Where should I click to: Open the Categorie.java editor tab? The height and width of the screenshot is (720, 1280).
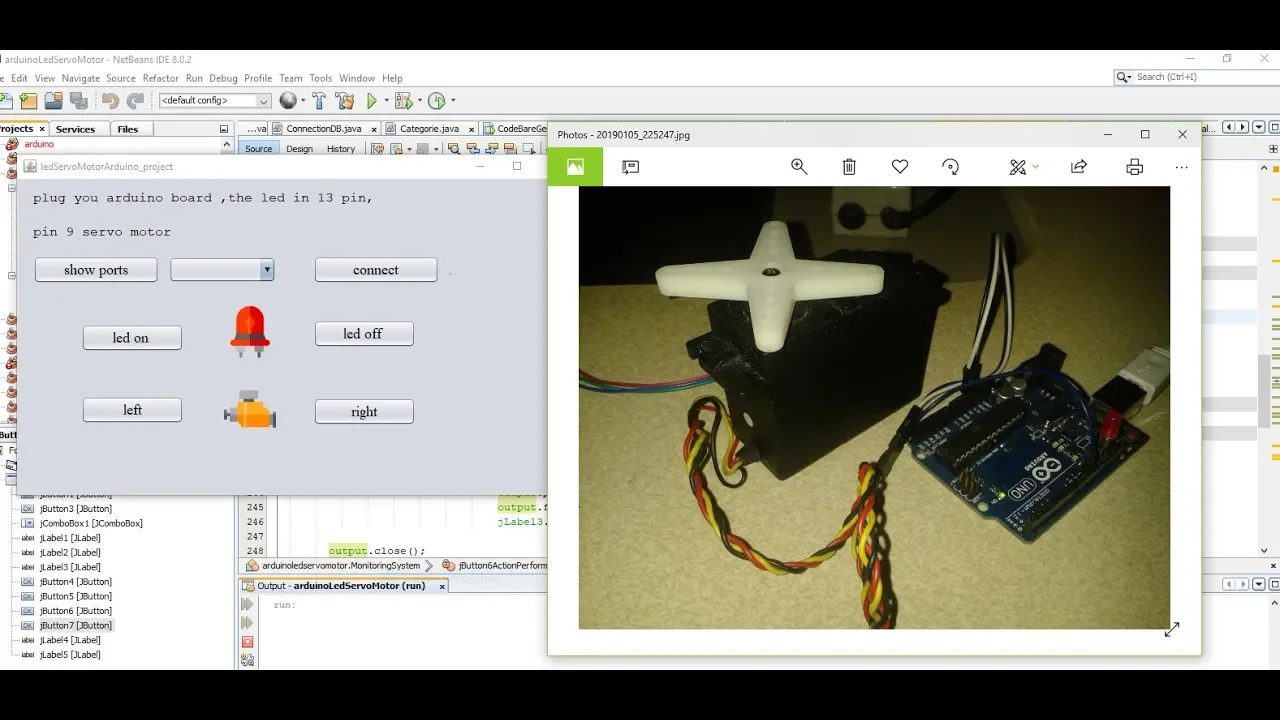428,129
